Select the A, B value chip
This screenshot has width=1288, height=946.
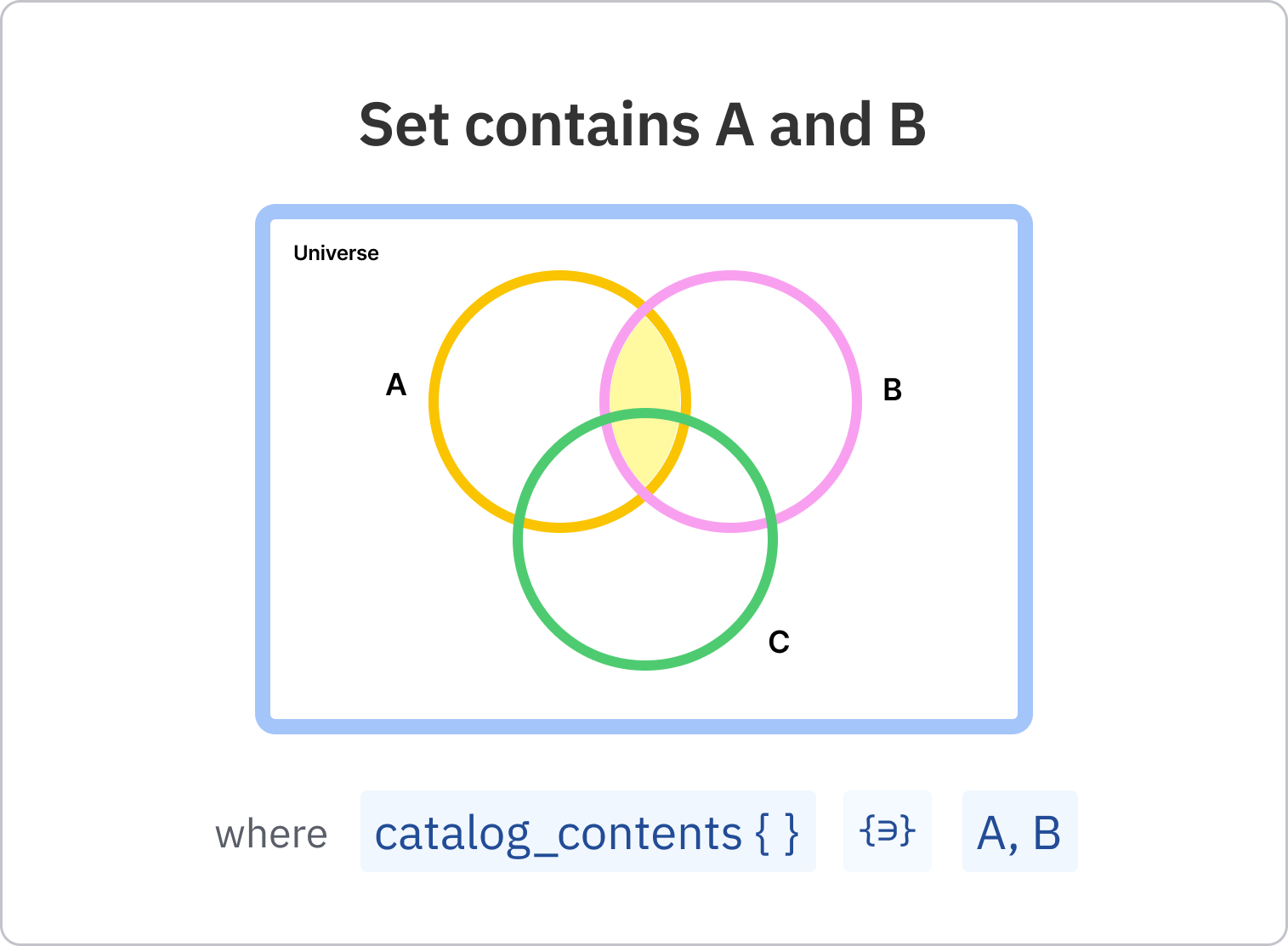(1019, 832)
